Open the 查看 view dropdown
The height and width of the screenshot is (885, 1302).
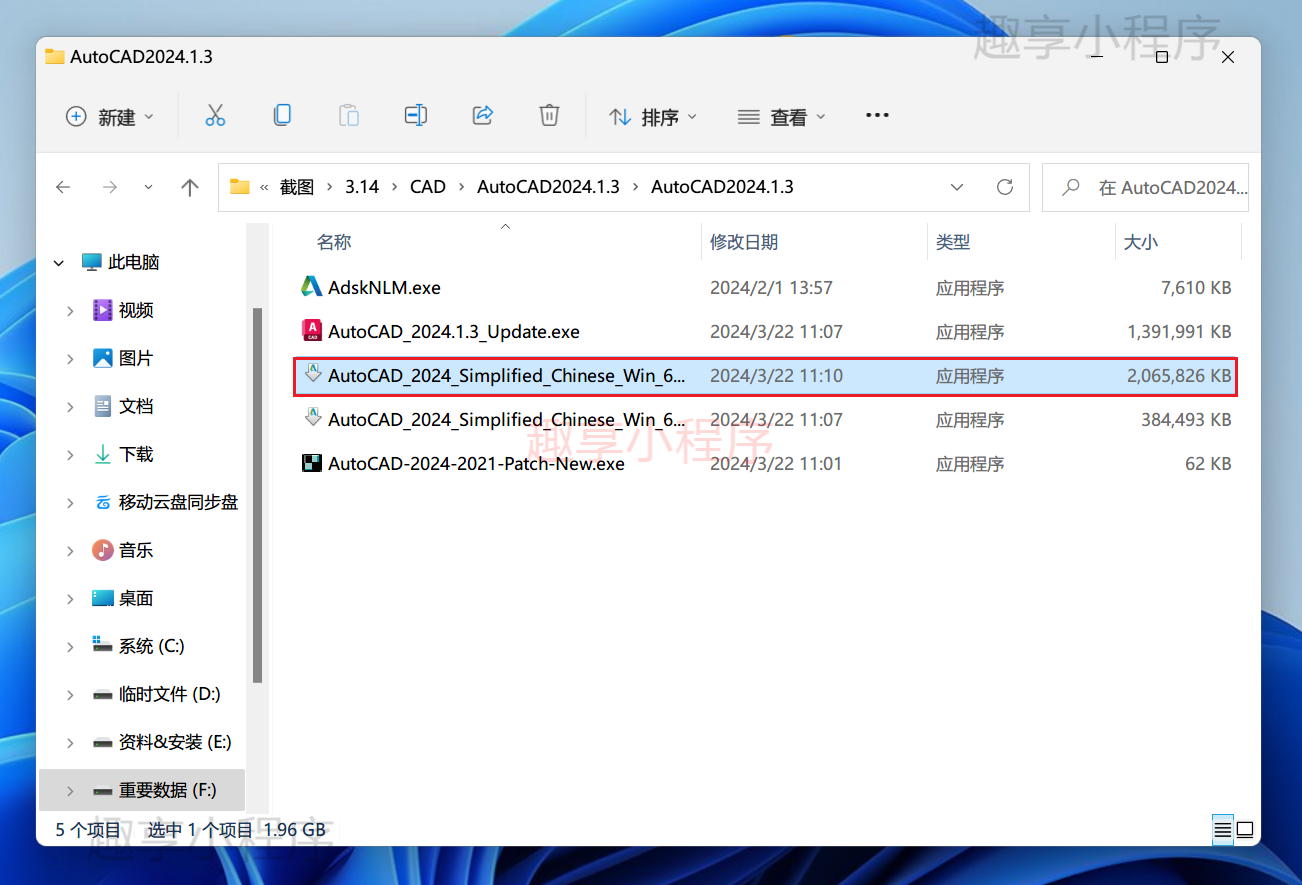click(x=782, y=117)
